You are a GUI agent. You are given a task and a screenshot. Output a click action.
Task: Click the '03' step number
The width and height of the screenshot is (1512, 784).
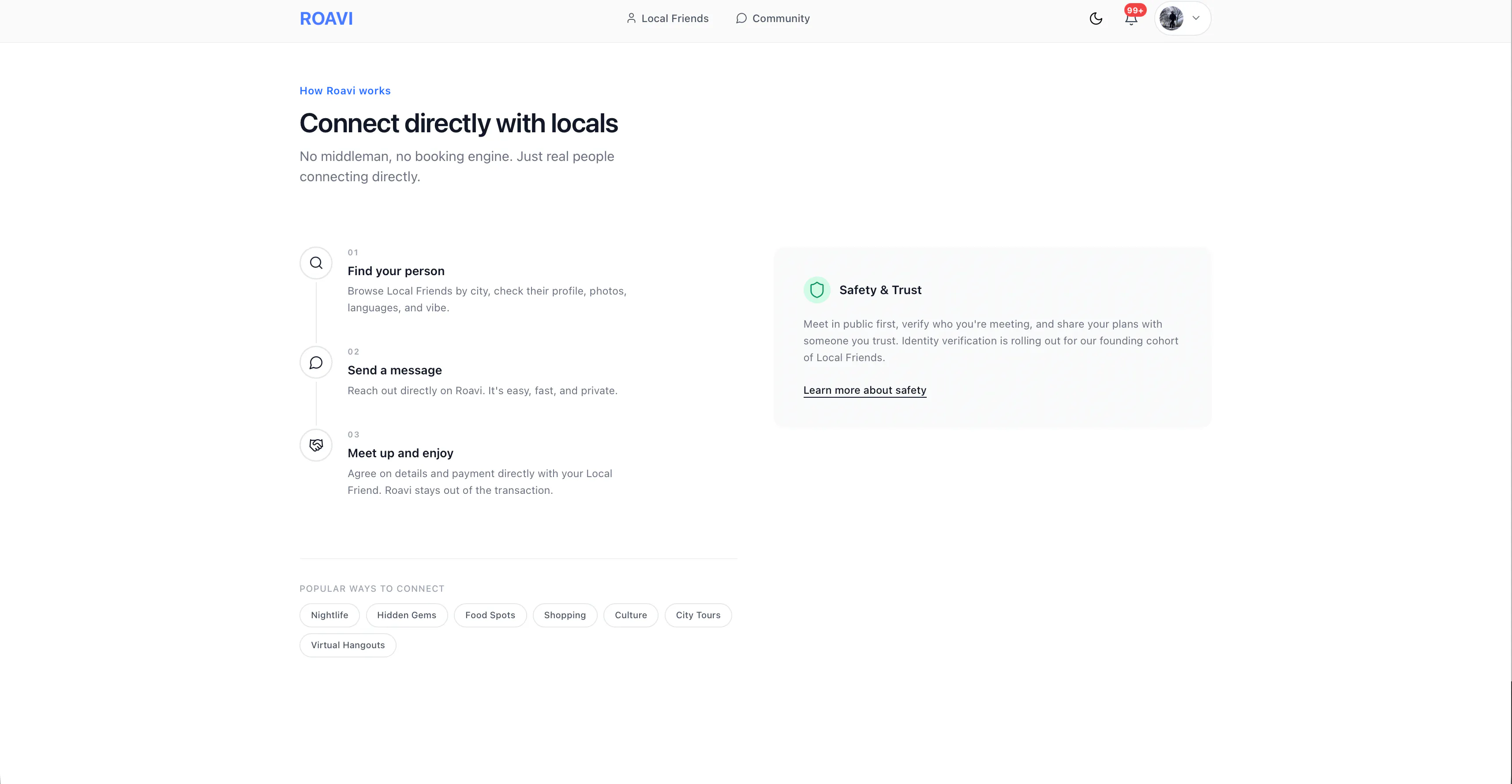coord(353,434)
